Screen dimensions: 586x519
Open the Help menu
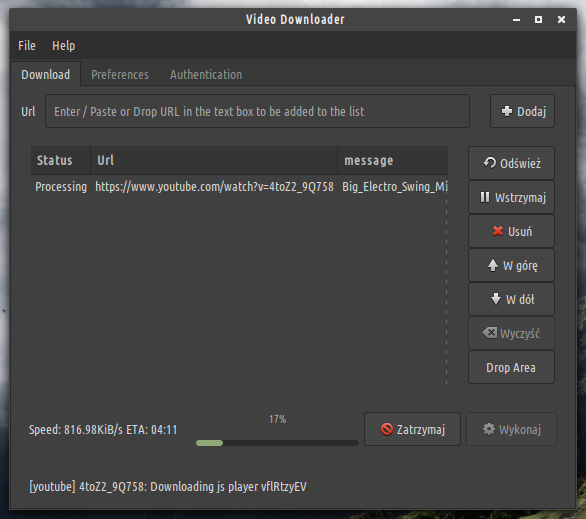tap(64, 46)
